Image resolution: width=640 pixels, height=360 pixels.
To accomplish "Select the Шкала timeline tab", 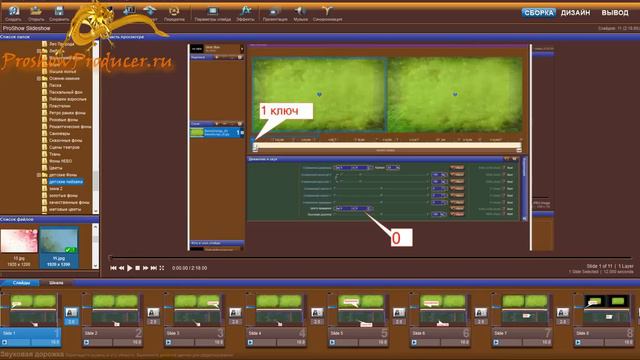I will tap(56, 282).
